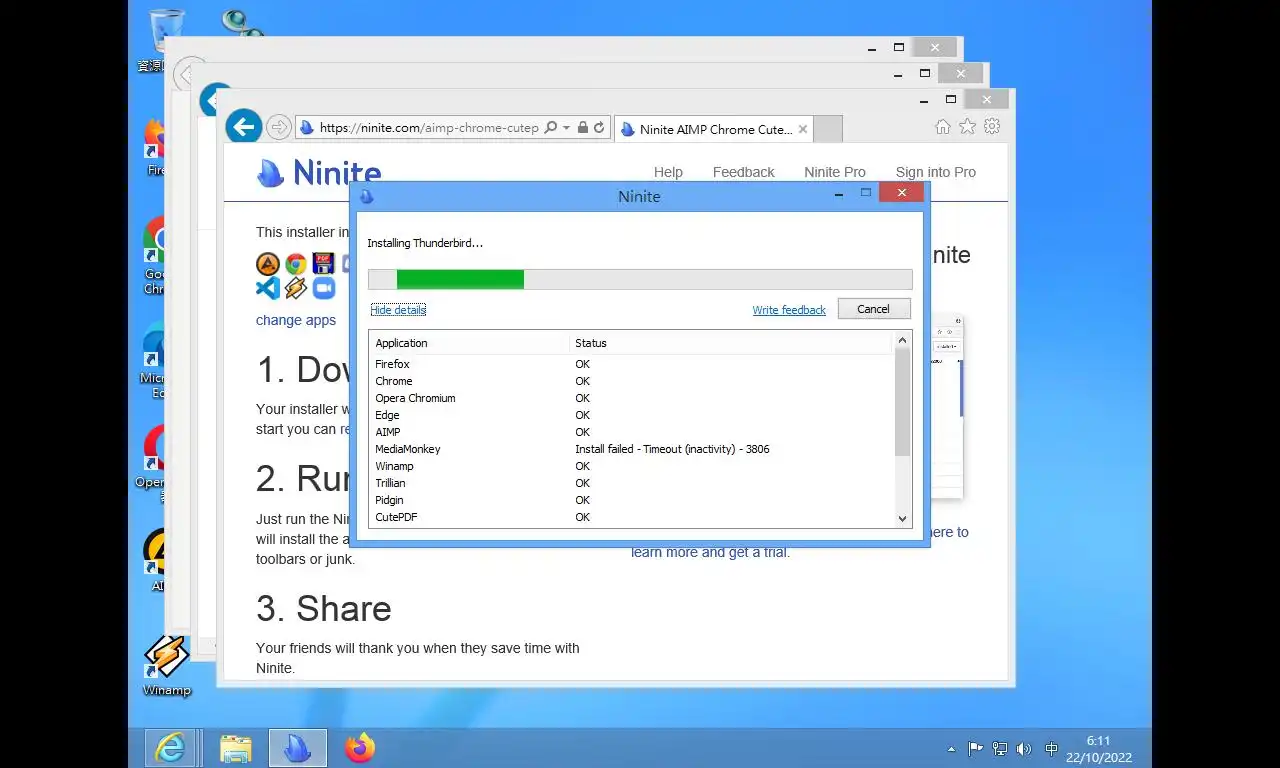Go to Ninite Pro page

(835, 172)
